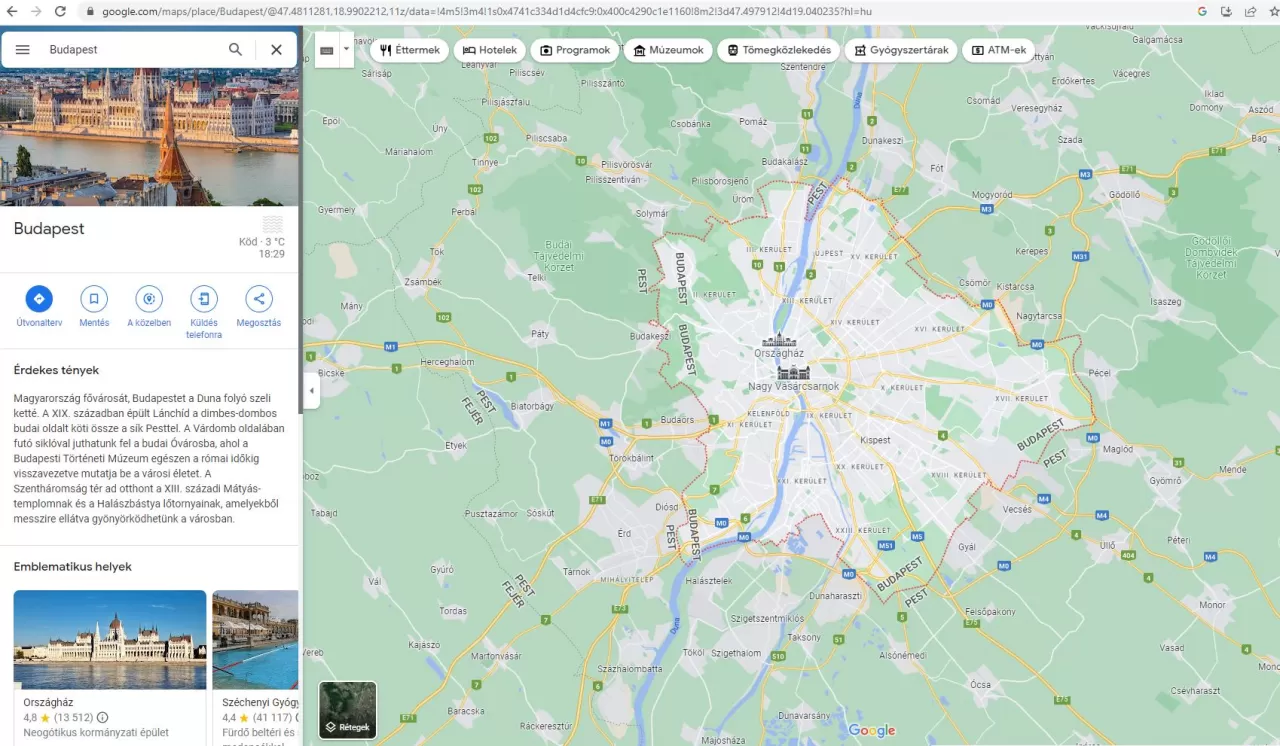This screenshot has height=746, width=1280.
Task: Click the Megosztás share icon
Action: [x=259, y=298]
